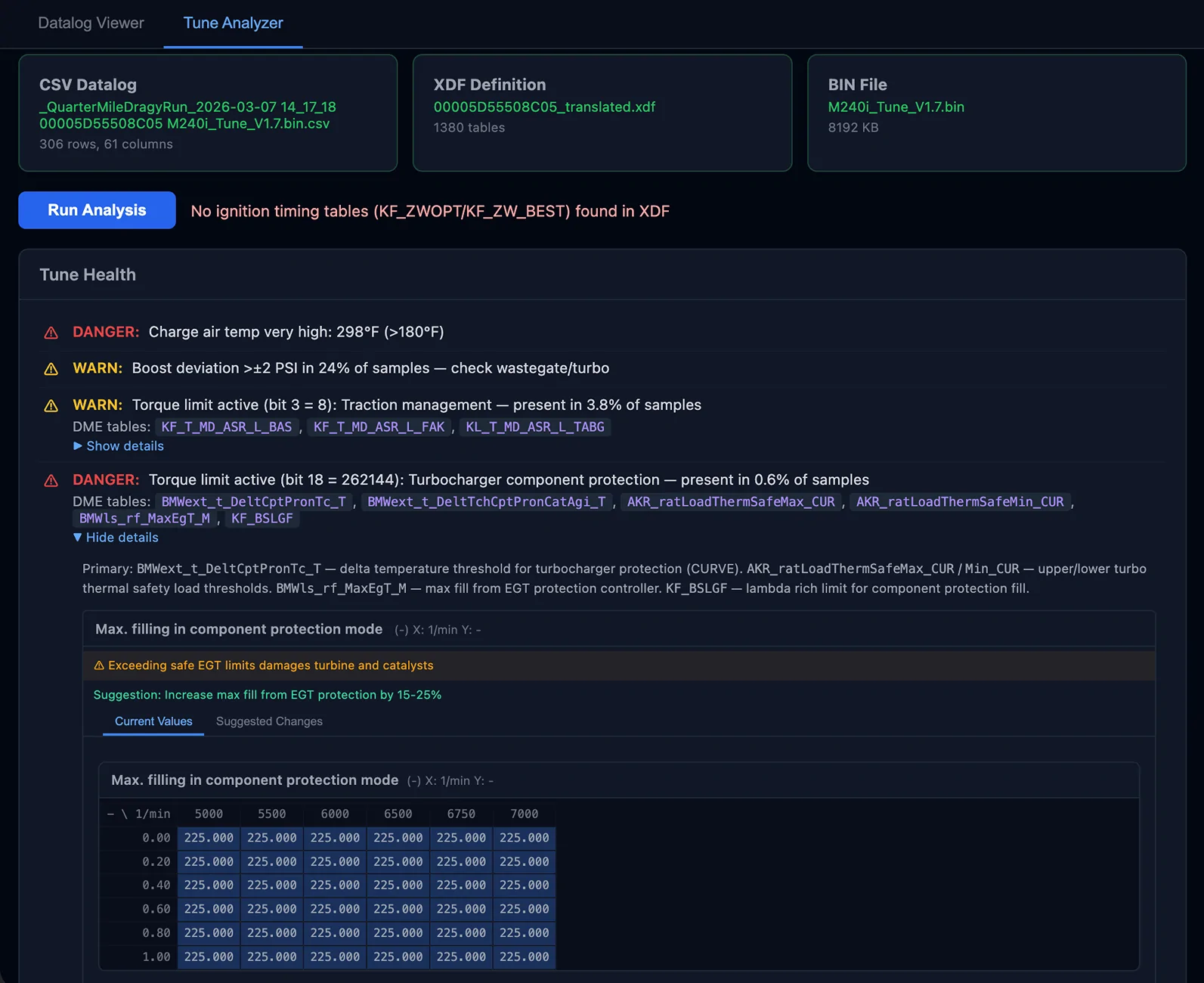
Task: Select the cell at row 1.00, column 7000
Action: coord(525,957)
